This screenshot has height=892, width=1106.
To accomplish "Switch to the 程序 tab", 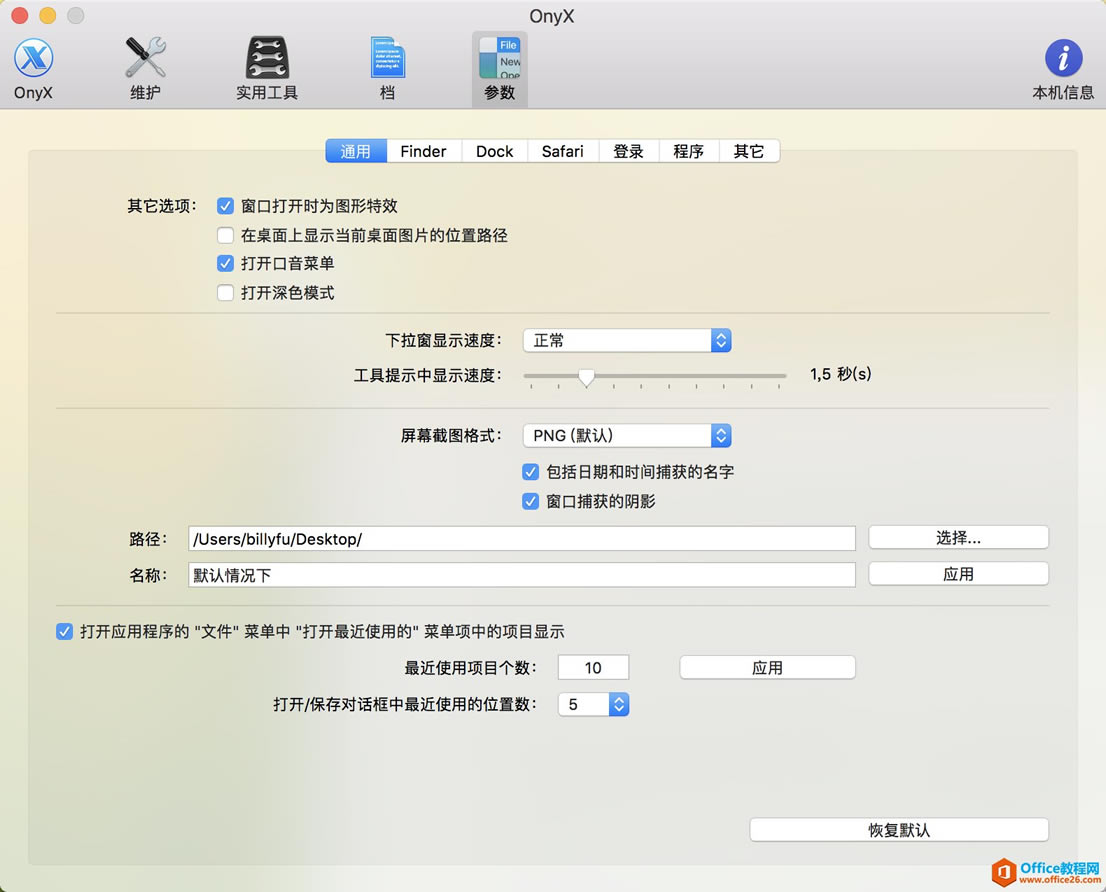I will tap(688, 151).
